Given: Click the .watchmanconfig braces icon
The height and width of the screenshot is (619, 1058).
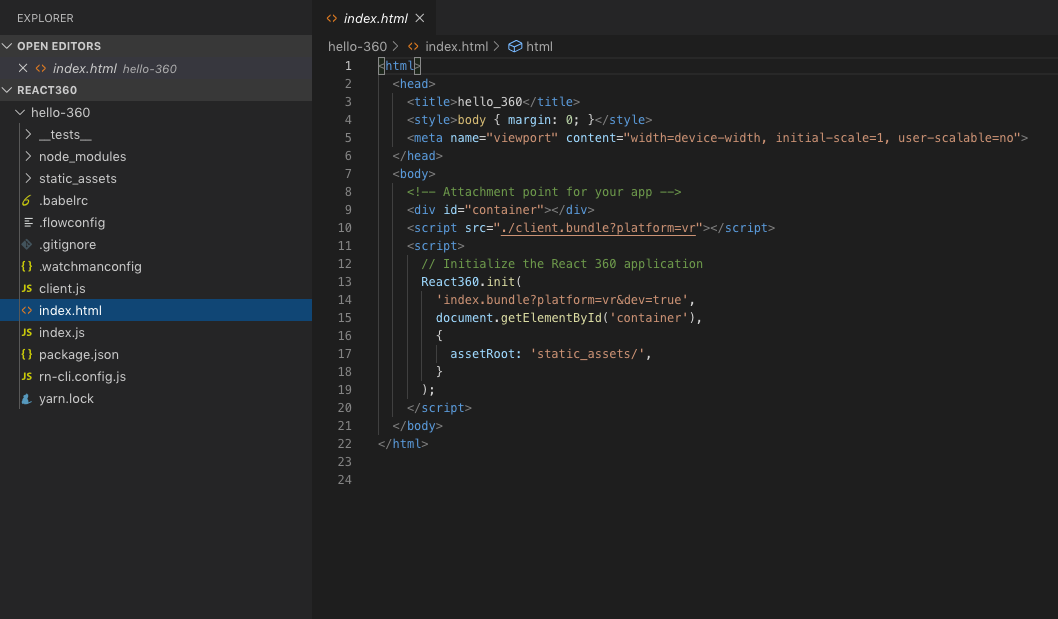Looking at the screenshot, I should [25, 266].
